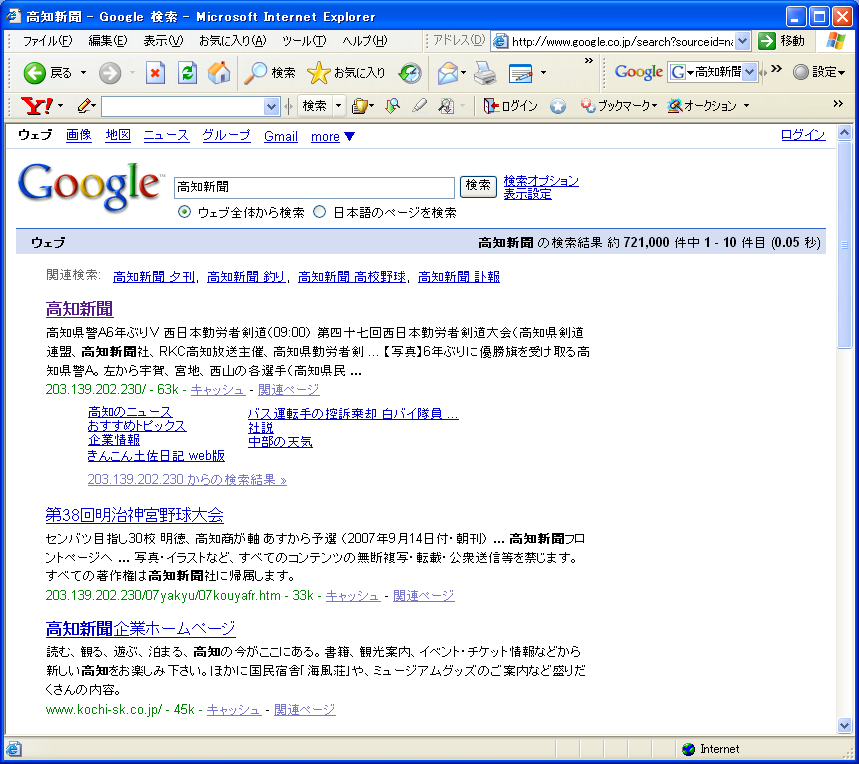Click the round star icon after ログイン
Viewport: 859px width, 764px height.
coord(558,106)
